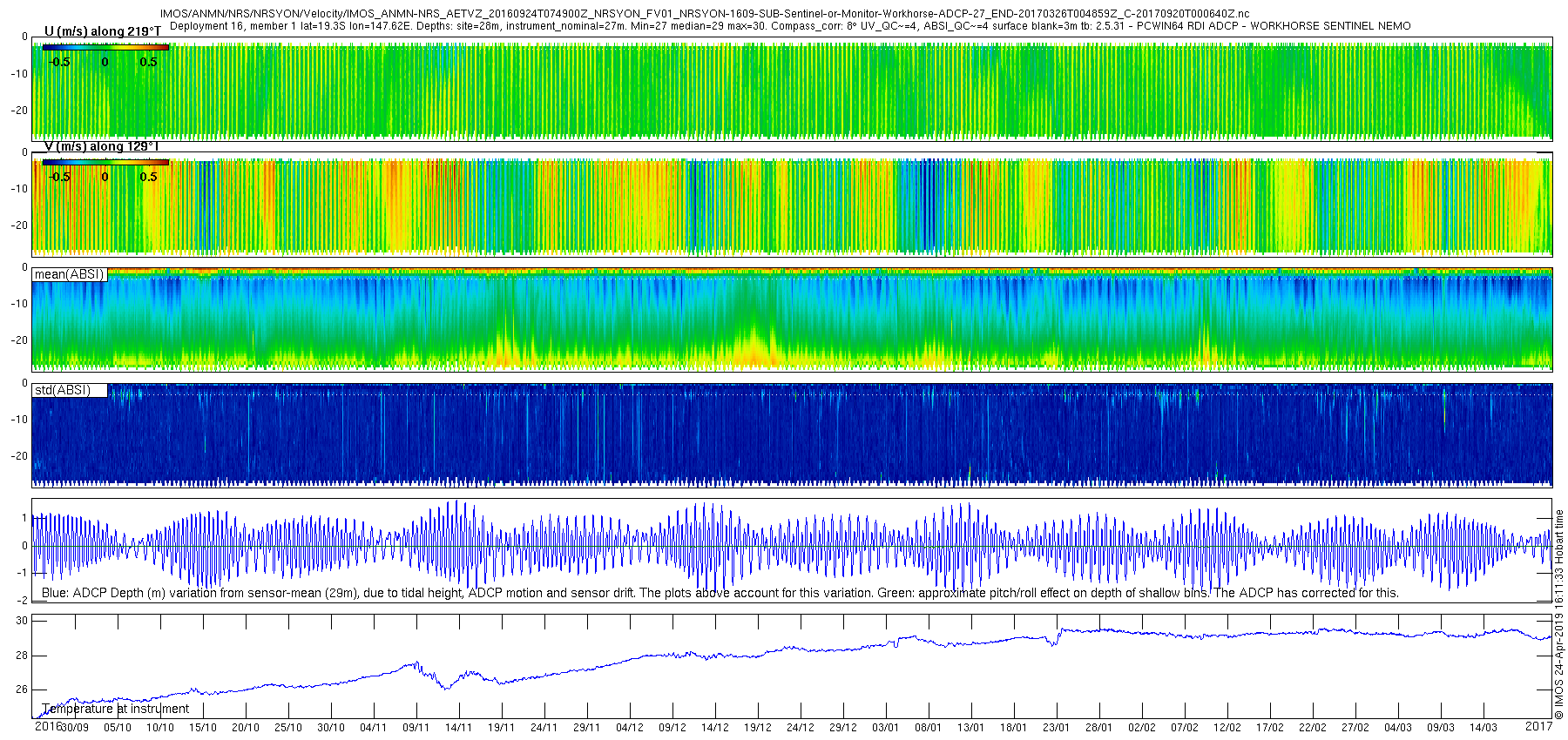1568x740 pixels.
Task: Click the '12/02' date tick label
Action: 1227,728
